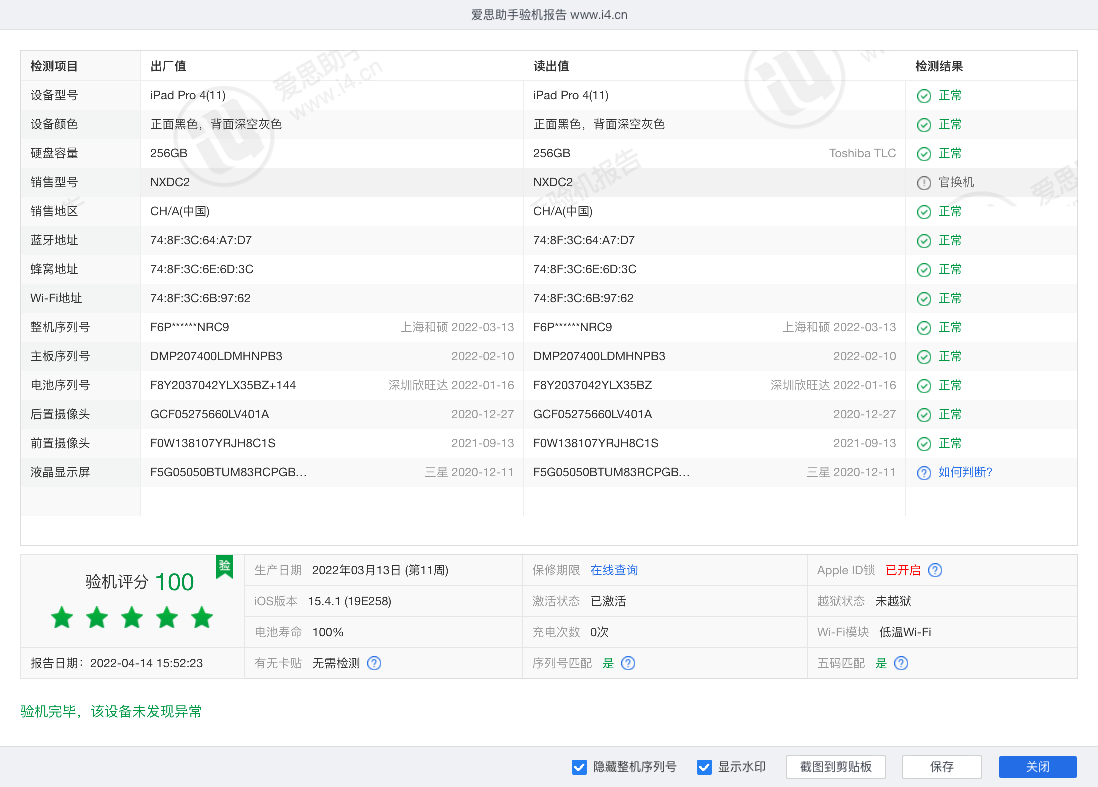Click 充电次数 0次 value
1098x787 pixels.
coord(599,632)
